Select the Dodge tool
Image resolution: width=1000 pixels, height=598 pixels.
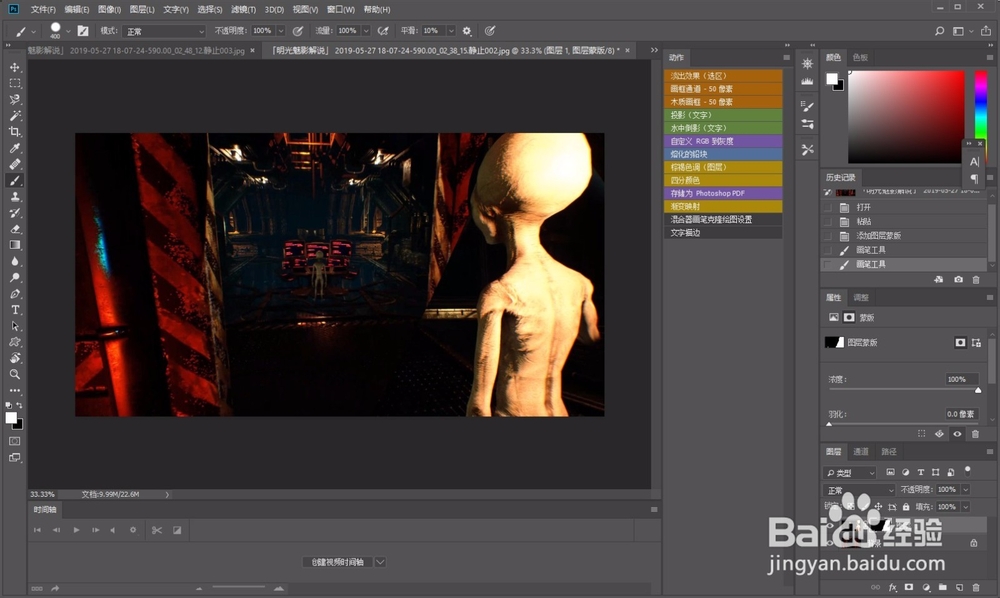click(15, 278)
